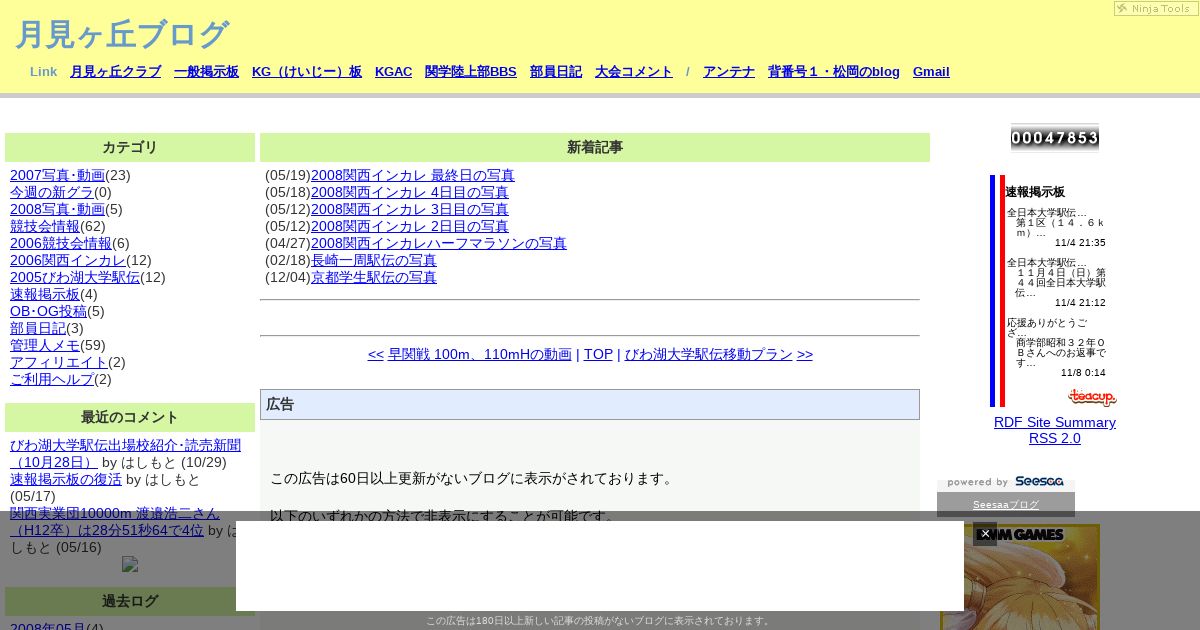Open category 2007写真･動画

pyautogui.click(x=57, y=175)
